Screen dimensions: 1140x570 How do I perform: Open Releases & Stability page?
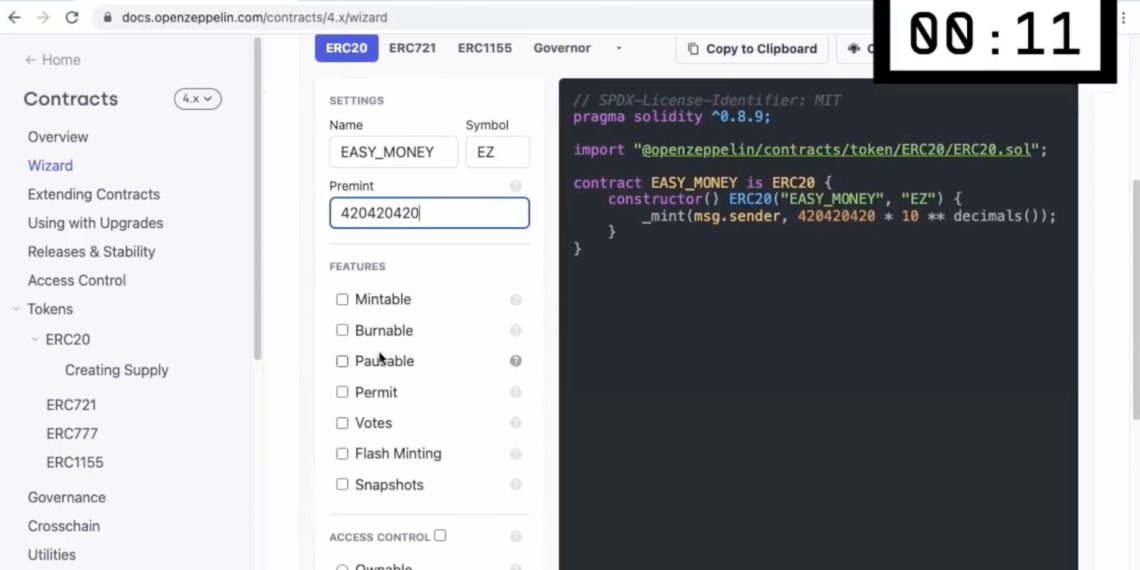click(x=92, y=252)
